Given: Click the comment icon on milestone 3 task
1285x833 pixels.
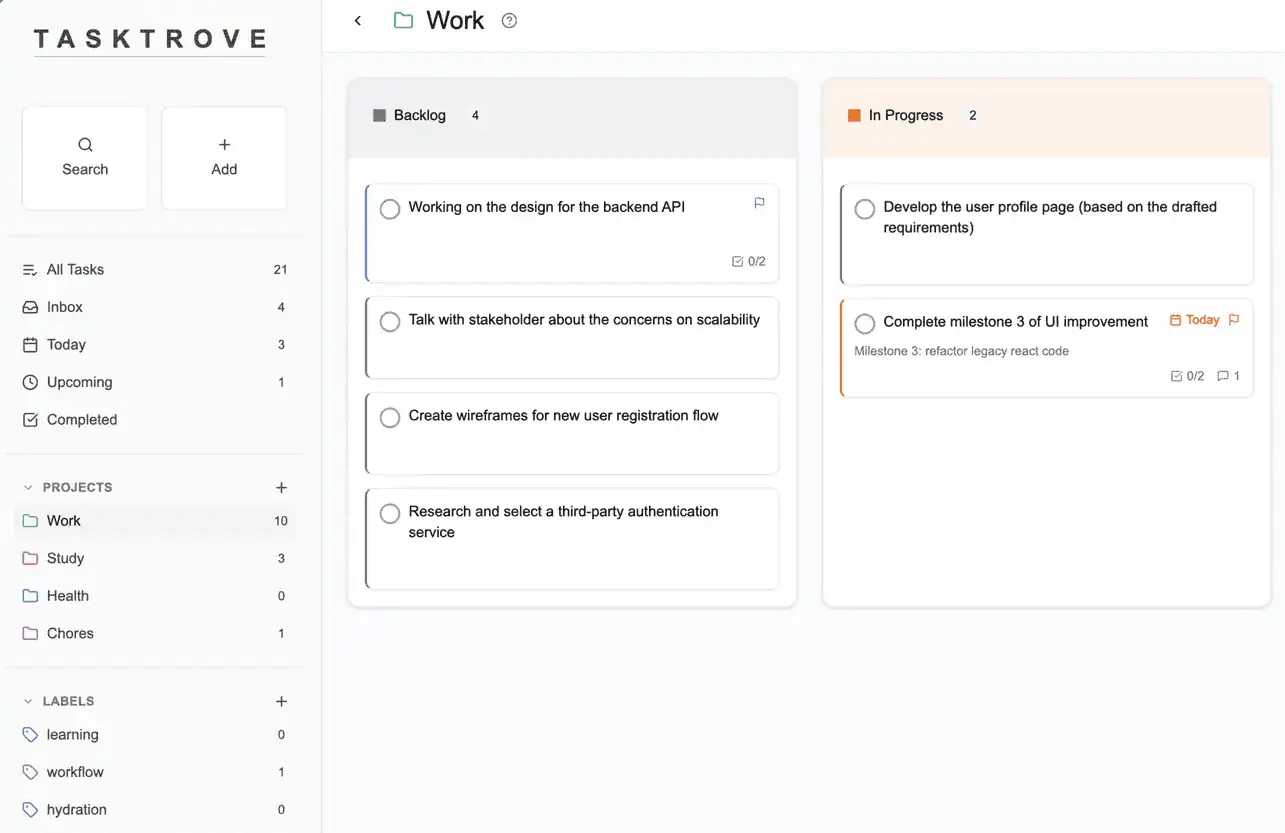Looking at the screenshot, I should (x=1222, y=376).
